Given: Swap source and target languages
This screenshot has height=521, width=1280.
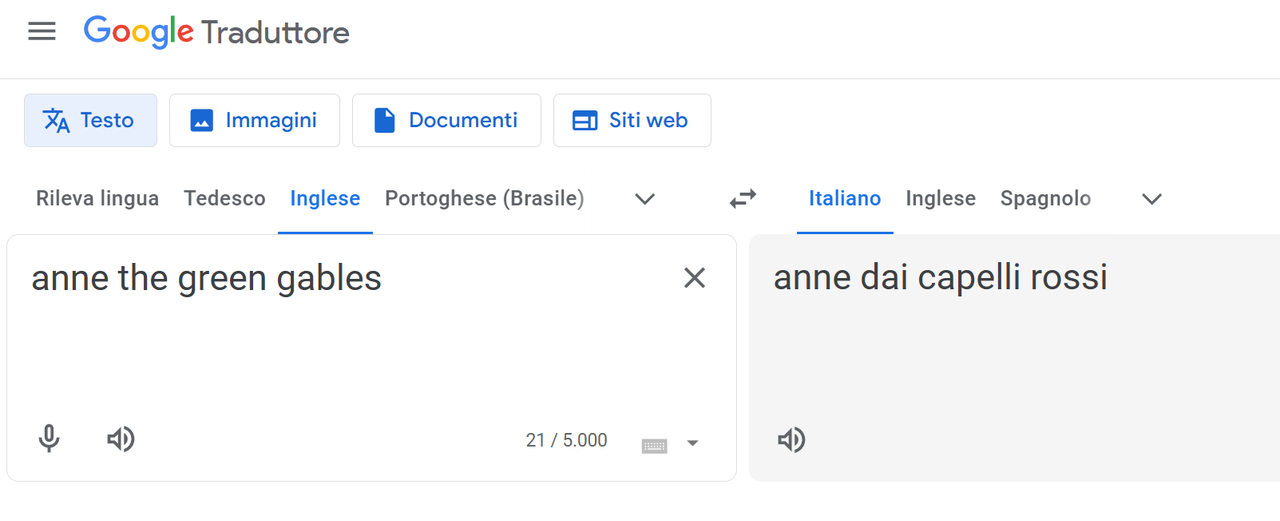Looking at the screenshot, I should 743,199.
